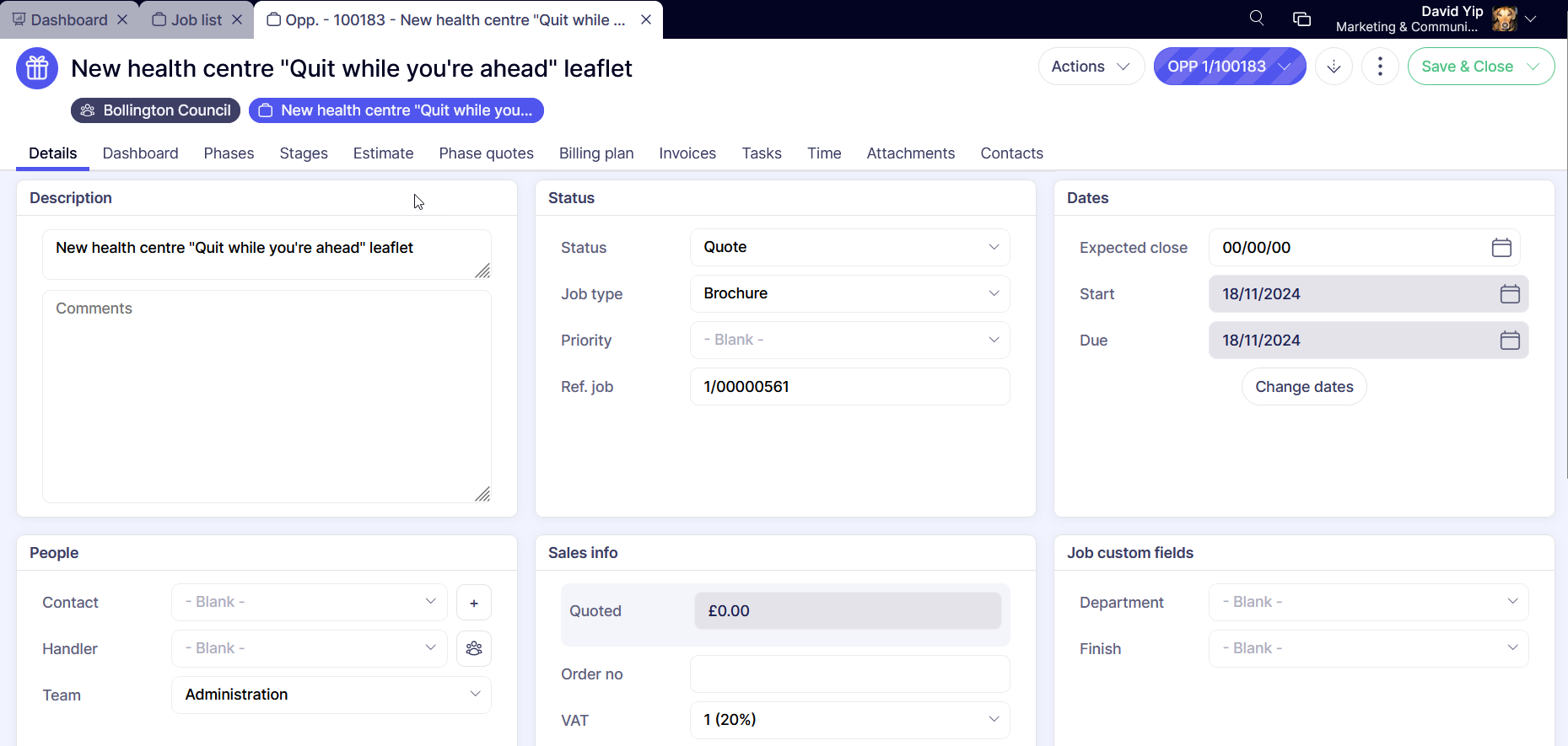Open the Estimate tab
The width and height of the screenshot is (1568, 746).
[383, 153]
